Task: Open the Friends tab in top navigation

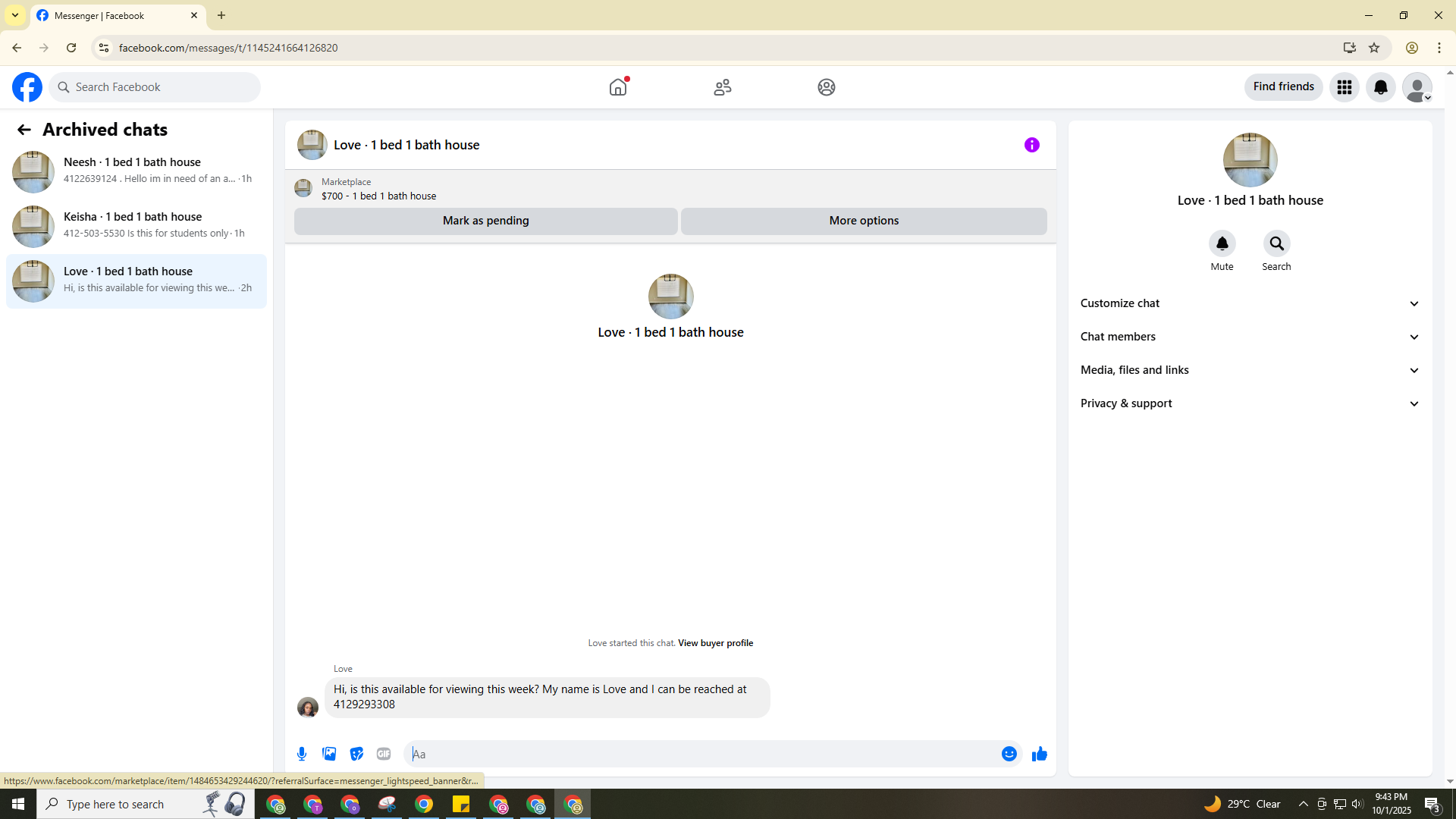Action: coord(722,87)
